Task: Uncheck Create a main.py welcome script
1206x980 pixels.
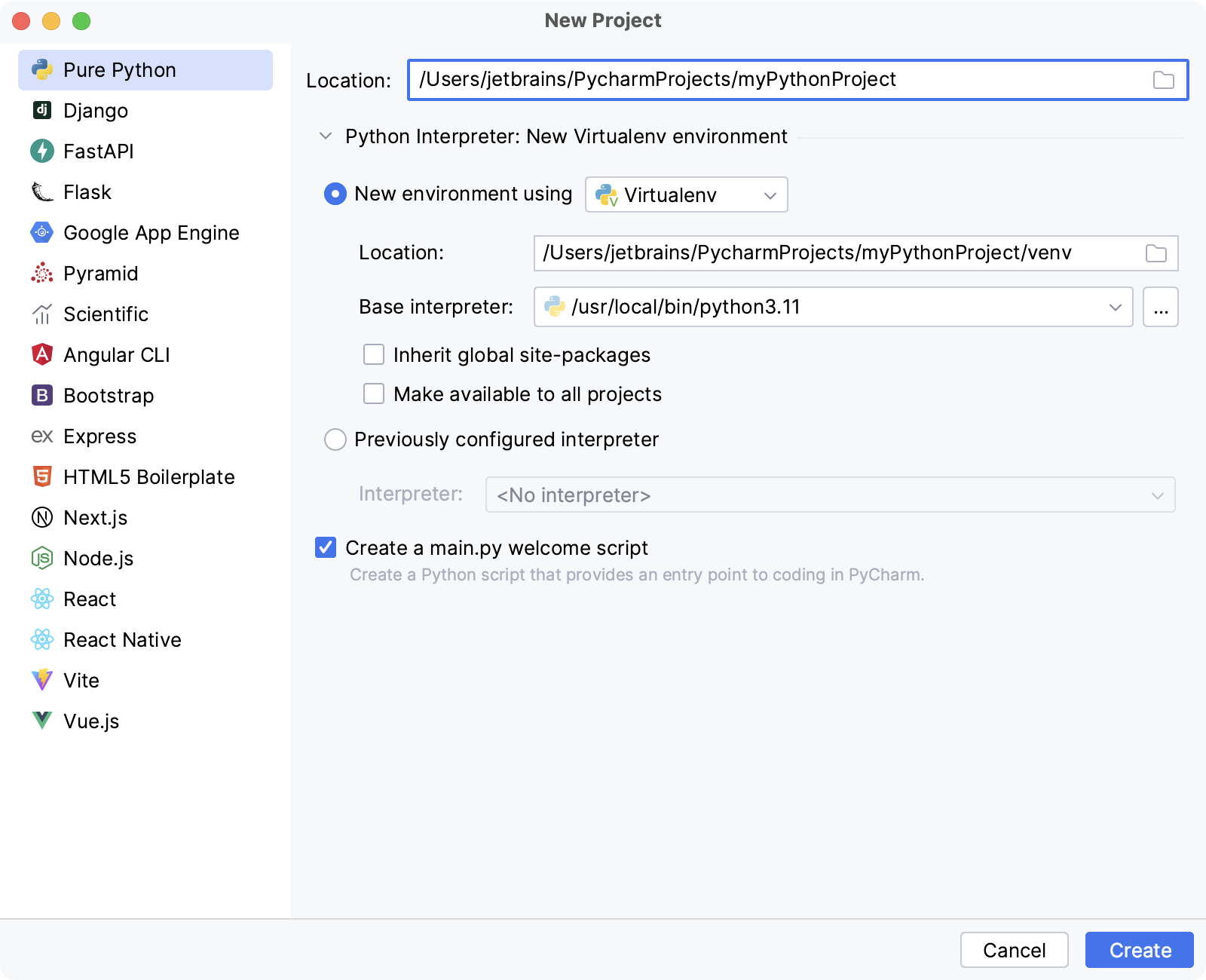Action: pyautogui.click(x=326, y=548)
